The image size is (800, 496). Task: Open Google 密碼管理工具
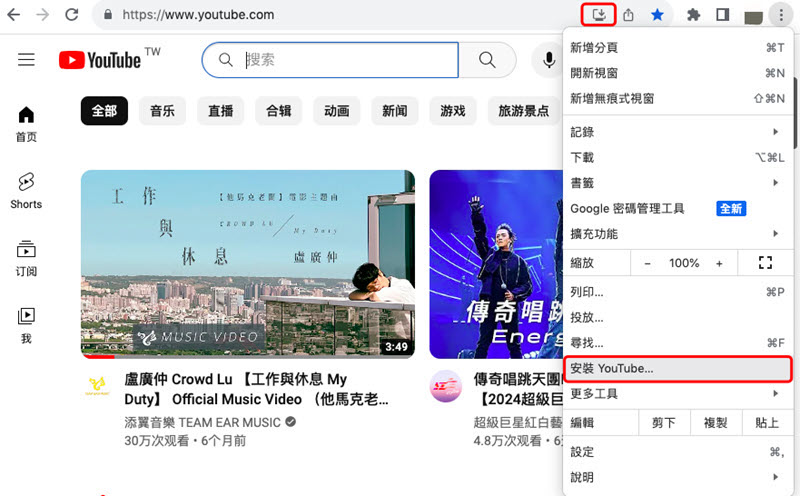pyautogui.click(x=678, y=208)
